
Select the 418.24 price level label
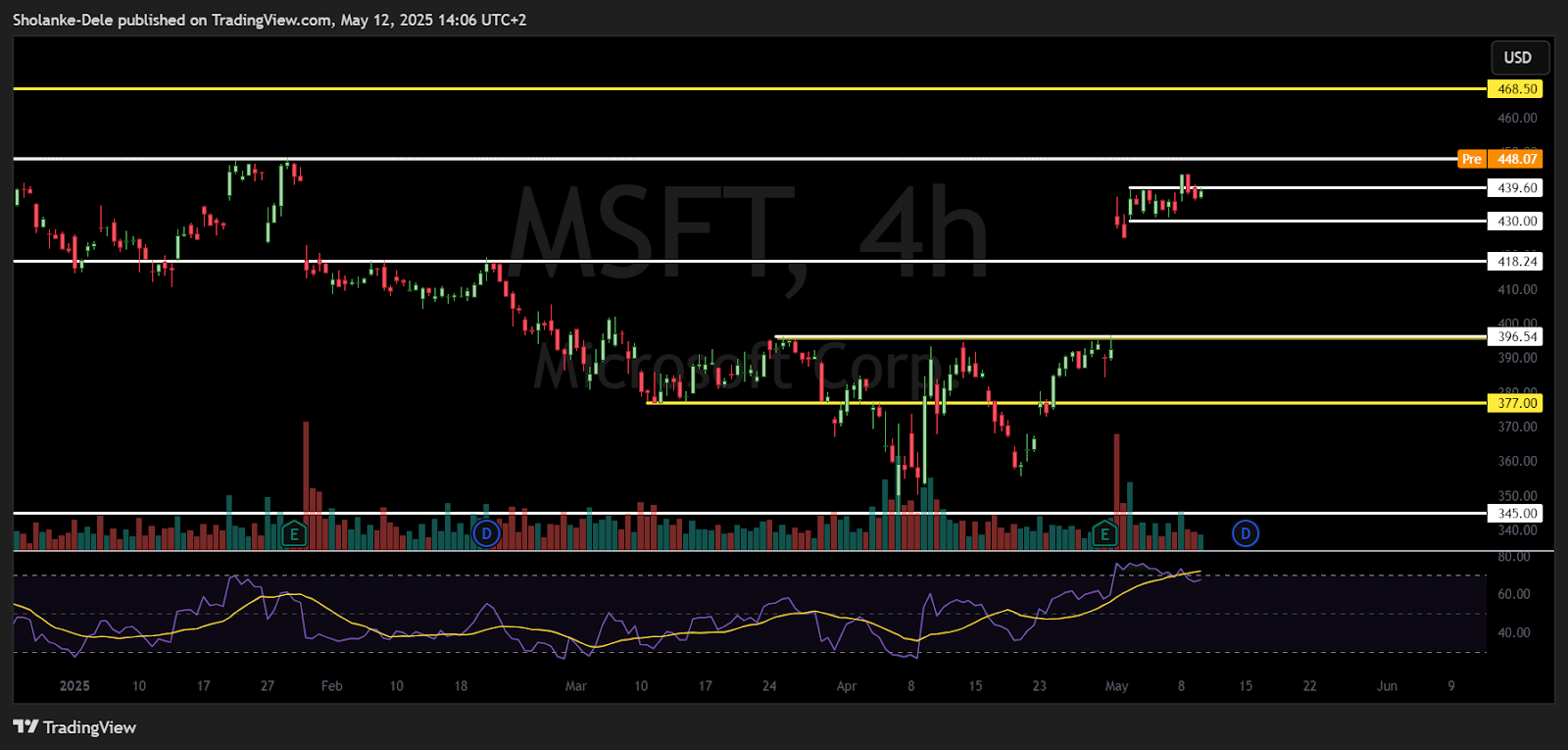click(1515, 262)
